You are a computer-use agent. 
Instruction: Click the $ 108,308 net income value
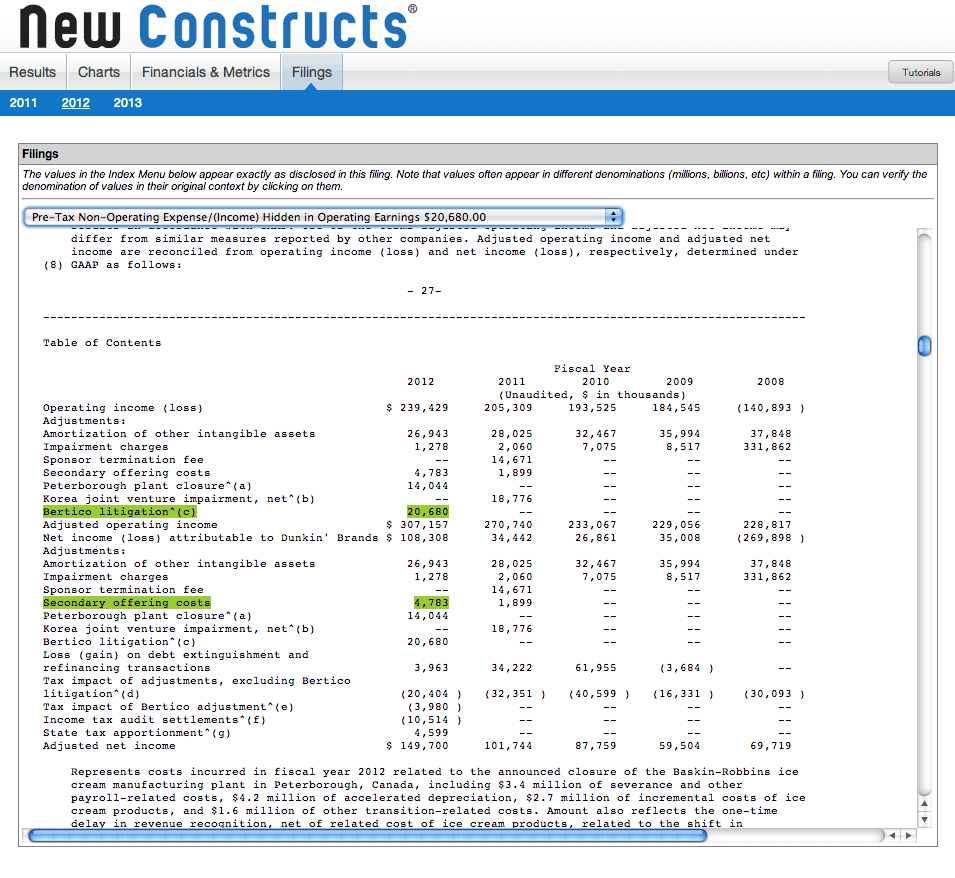click(x=417, y=538)
